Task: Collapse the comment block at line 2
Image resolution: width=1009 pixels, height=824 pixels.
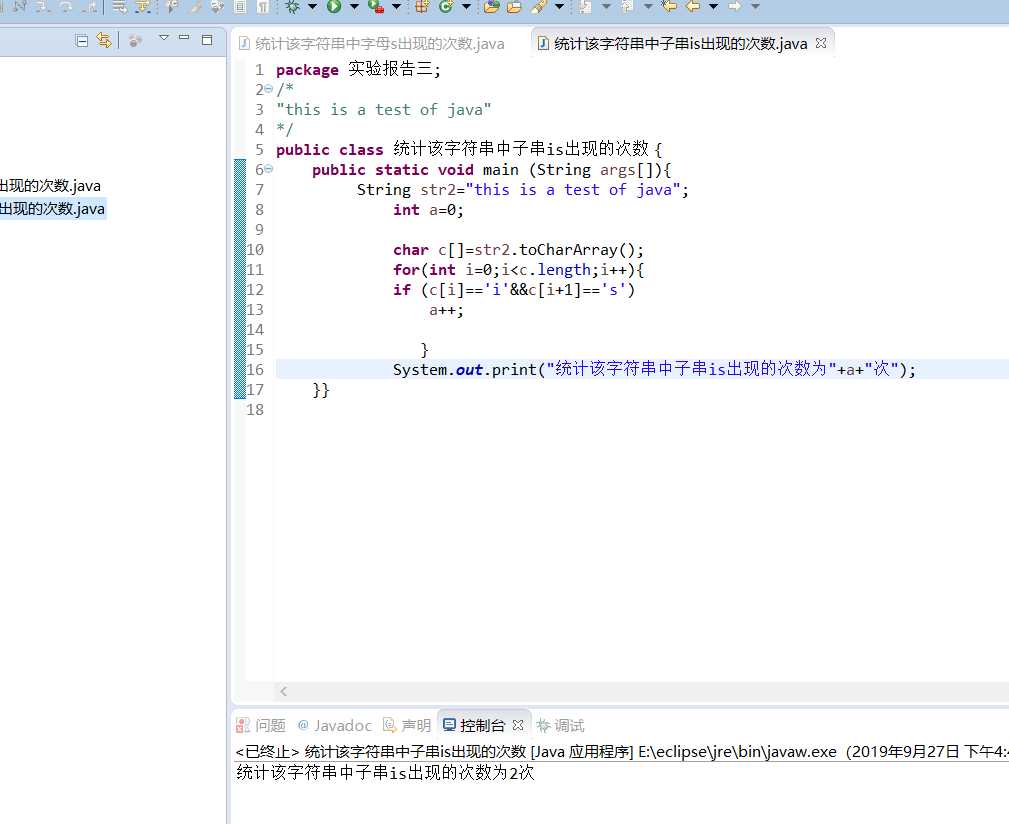Action: 268,89
